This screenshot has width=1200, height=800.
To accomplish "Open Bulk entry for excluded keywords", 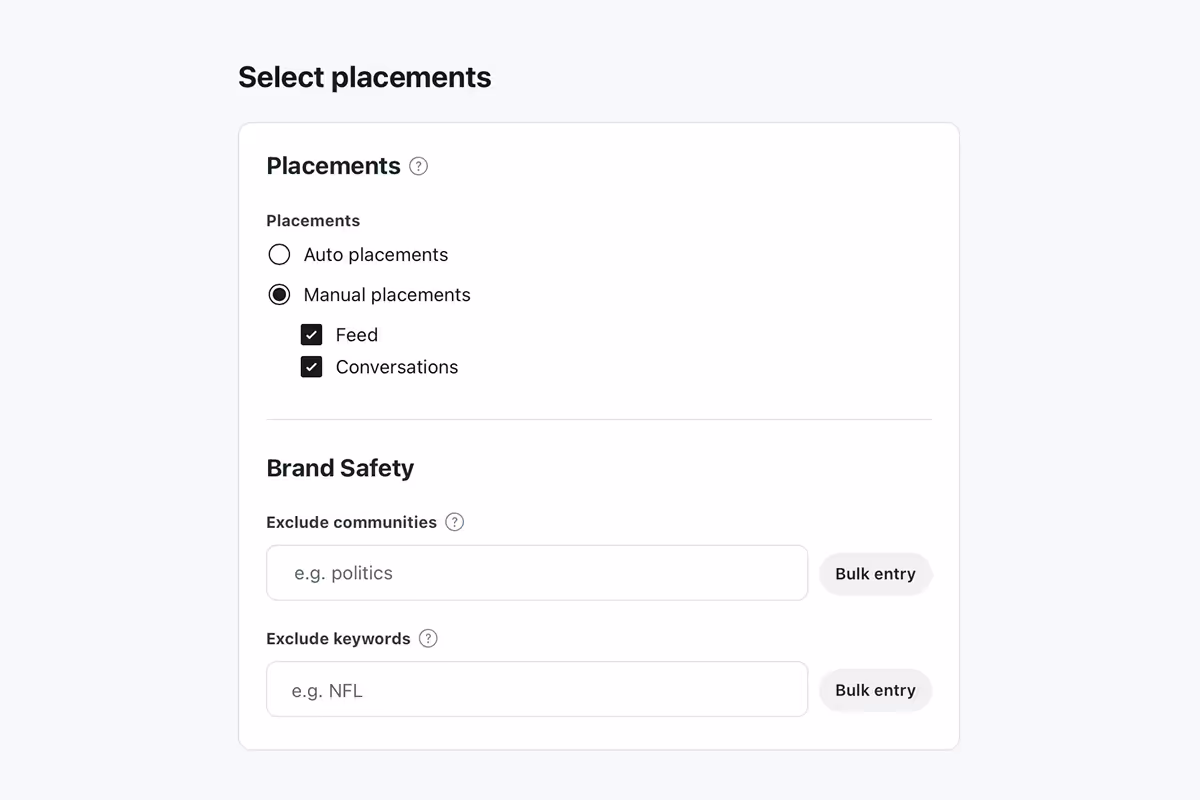I will 875,689.
